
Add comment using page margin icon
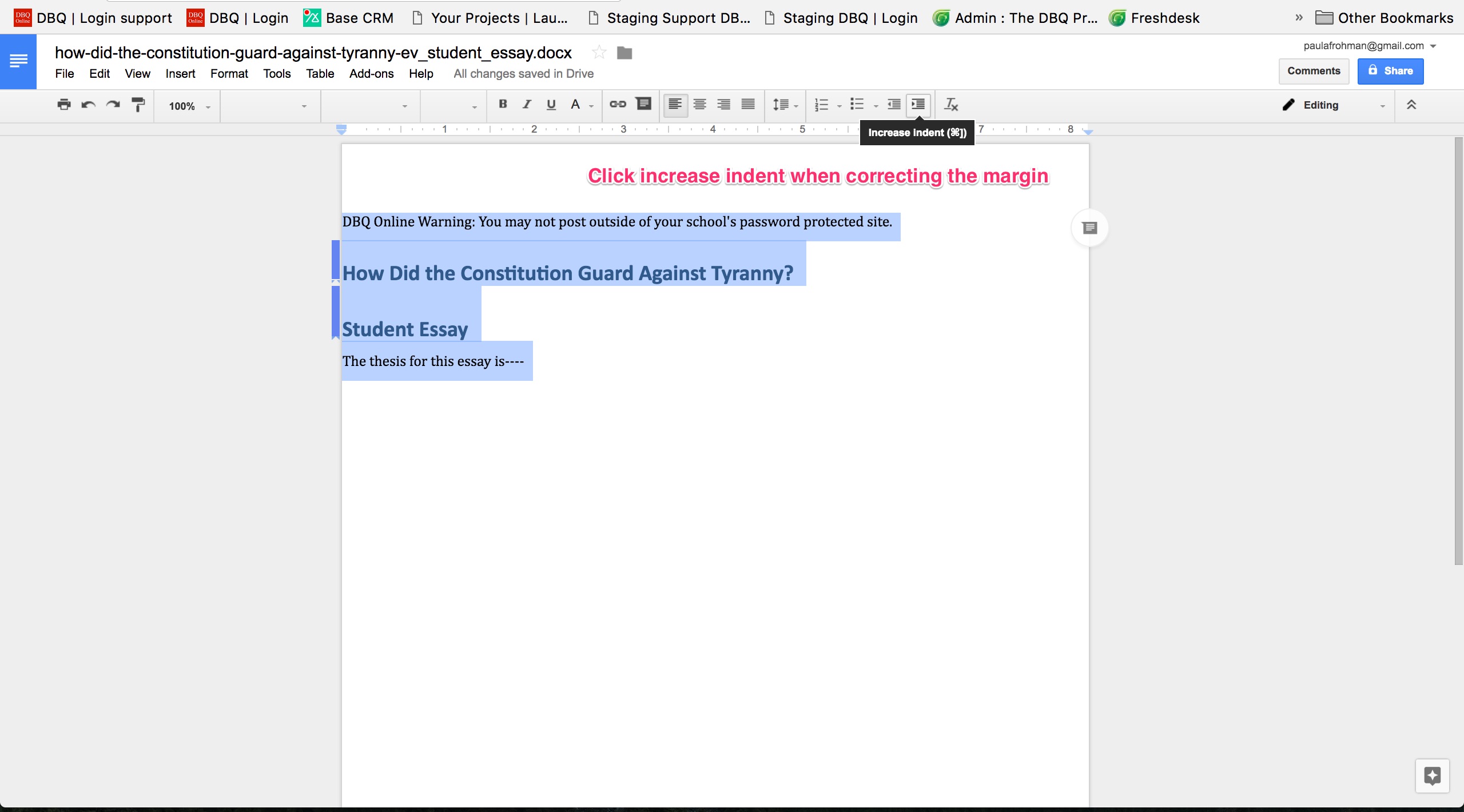1089,228
